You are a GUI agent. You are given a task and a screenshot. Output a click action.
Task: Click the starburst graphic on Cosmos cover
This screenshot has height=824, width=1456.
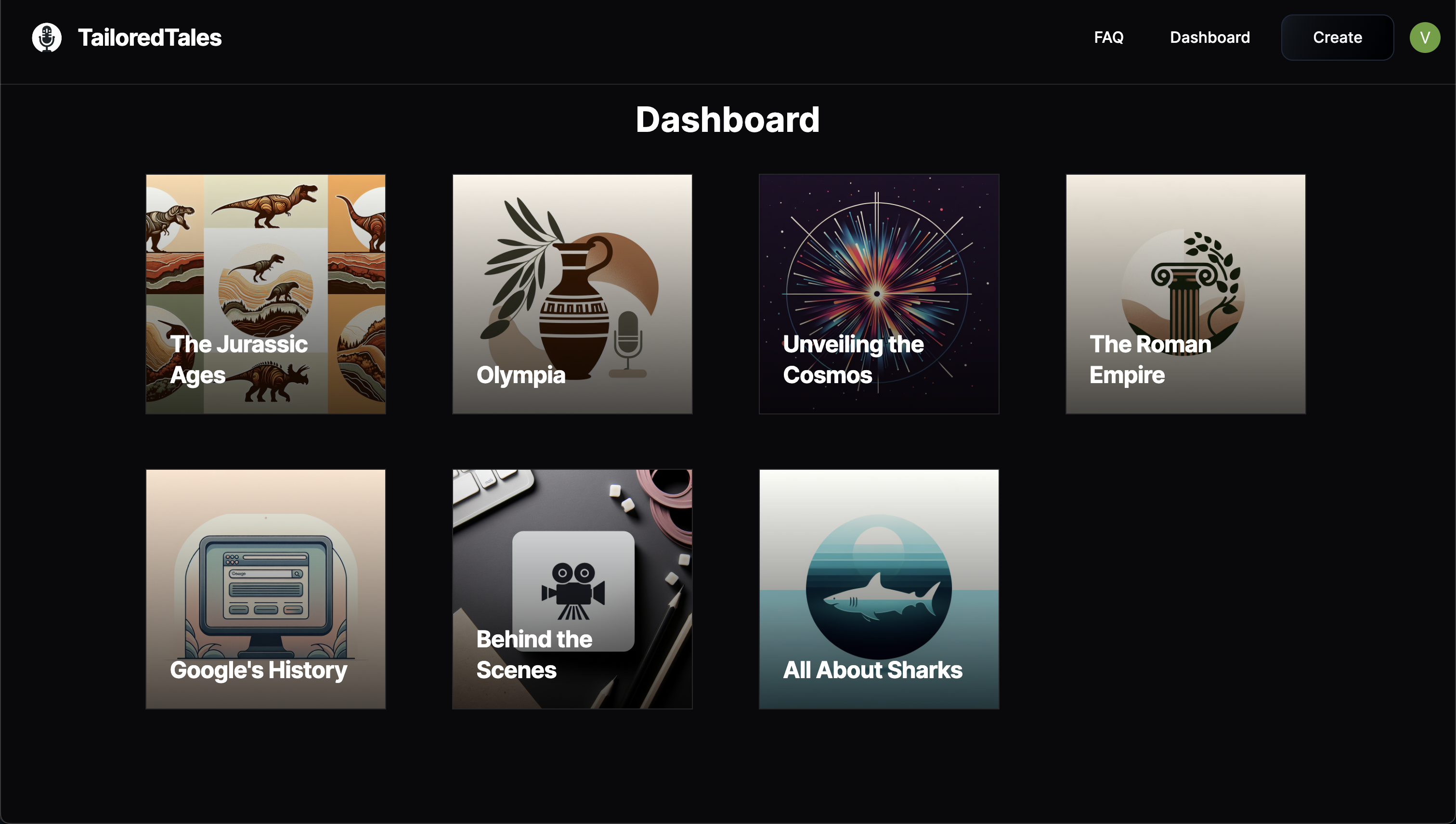point(877,293)
